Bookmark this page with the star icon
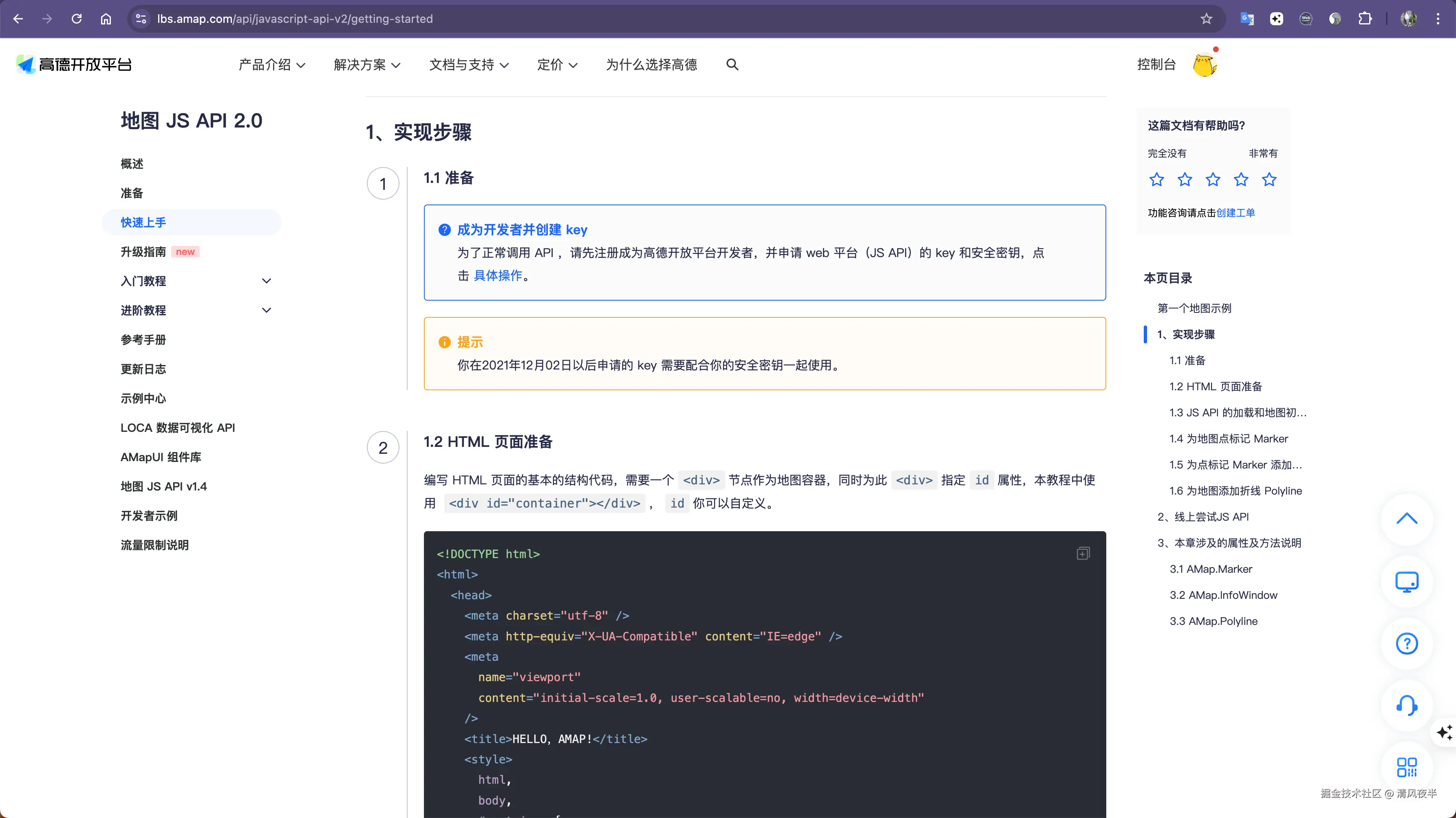The height and width of the screenshot is (818, 1456). [1206, 19]
